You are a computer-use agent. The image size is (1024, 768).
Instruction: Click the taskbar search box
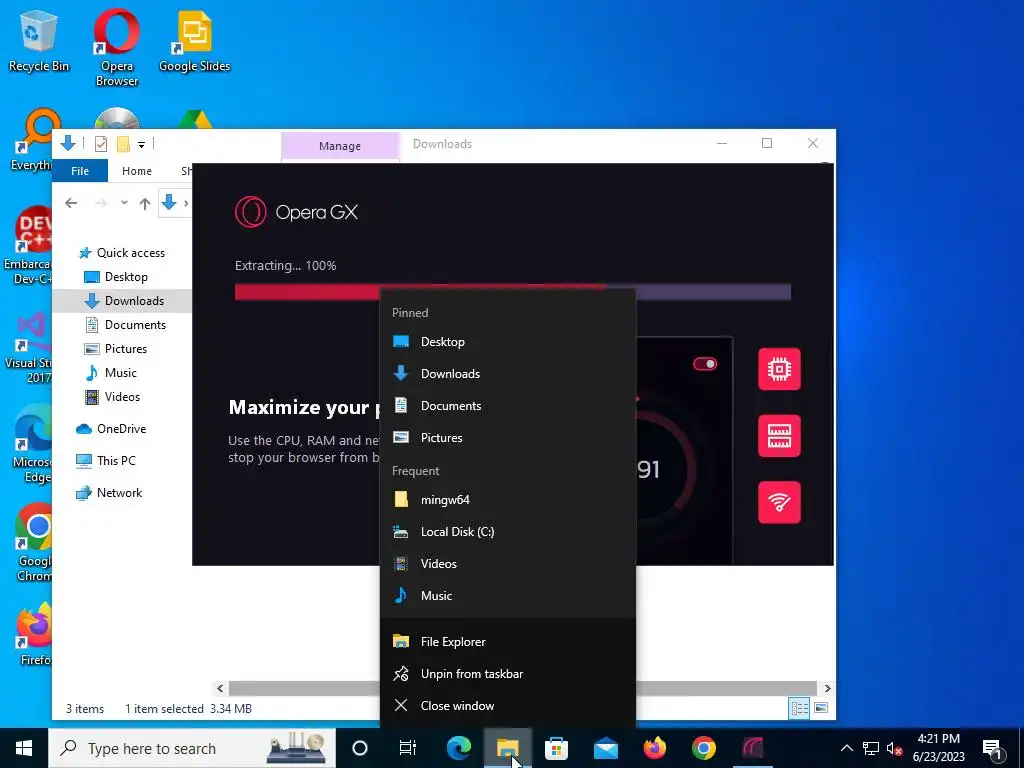[192, 748]
